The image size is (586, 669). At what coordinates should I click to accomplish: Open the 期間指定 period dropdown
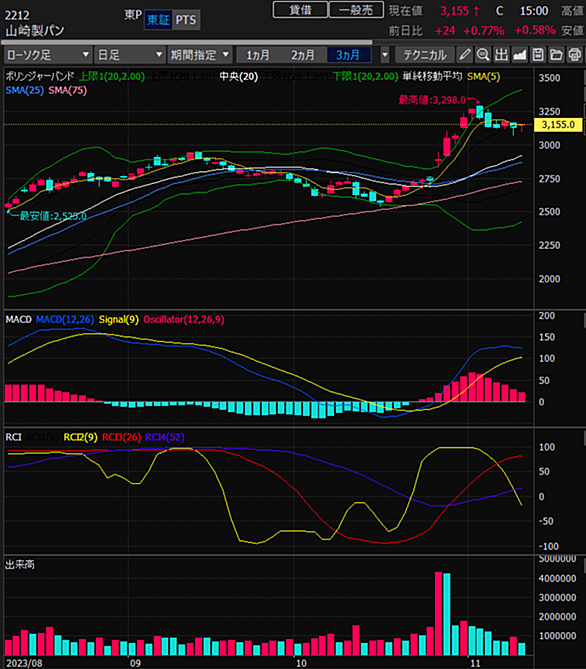pos(200,55)
